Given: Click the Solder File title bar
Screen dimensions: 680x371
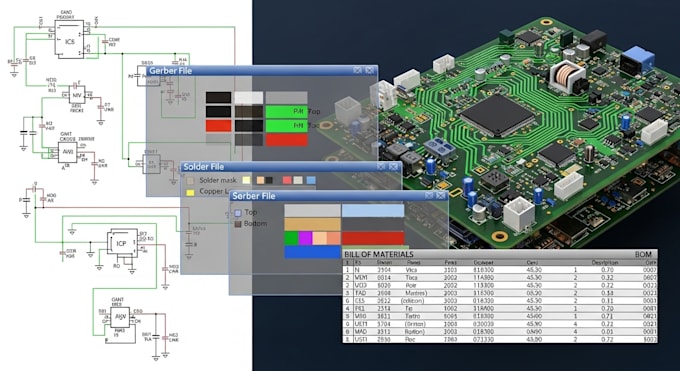Looking at the screenshot, I should (291, 167).
